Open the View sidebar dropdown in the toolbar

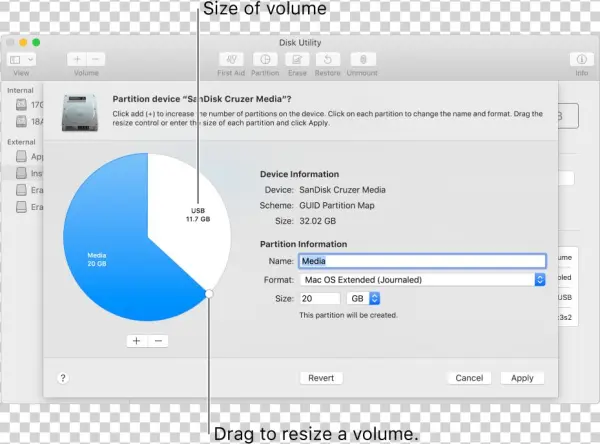21,60
